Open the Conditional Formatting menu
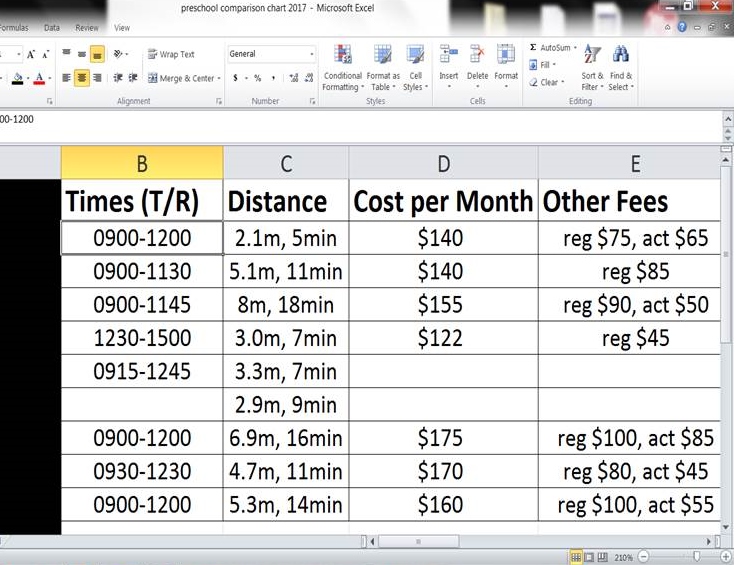Viewport: 738px width, 565px height. (343, 67)
